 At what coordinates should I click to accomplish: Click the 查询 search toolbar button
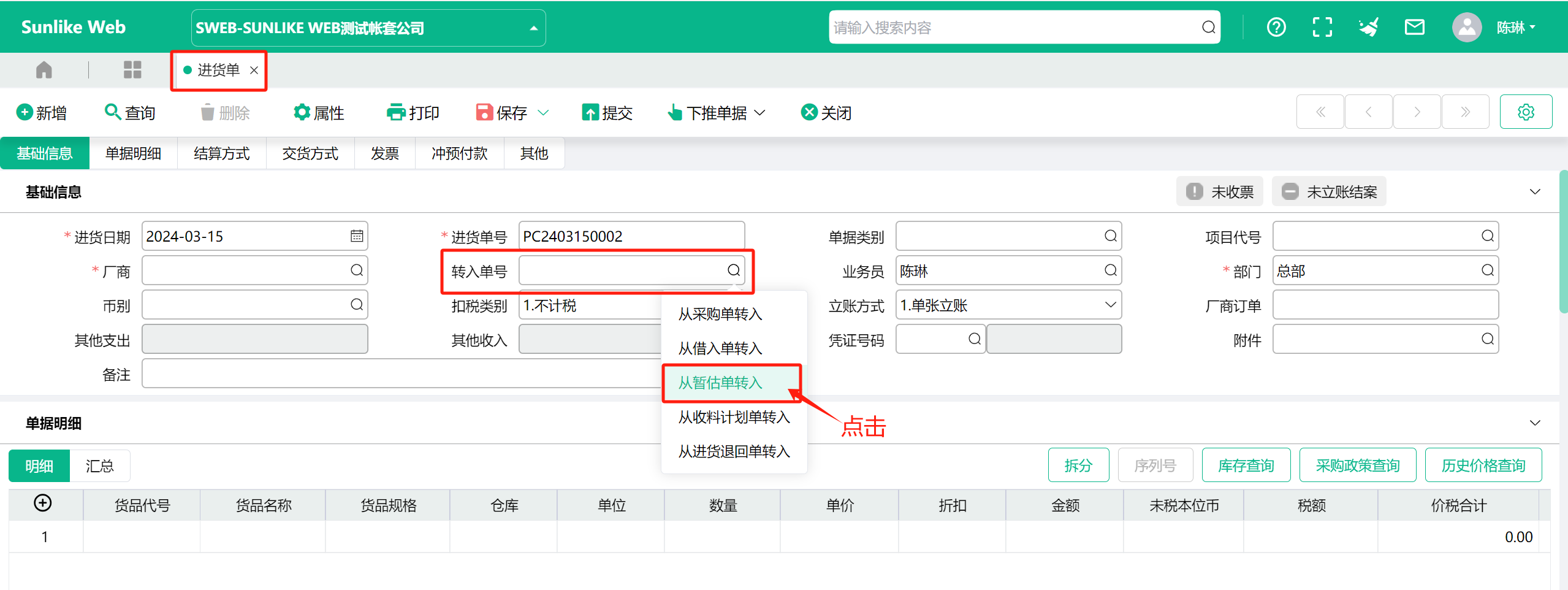[x=130, y=113]
